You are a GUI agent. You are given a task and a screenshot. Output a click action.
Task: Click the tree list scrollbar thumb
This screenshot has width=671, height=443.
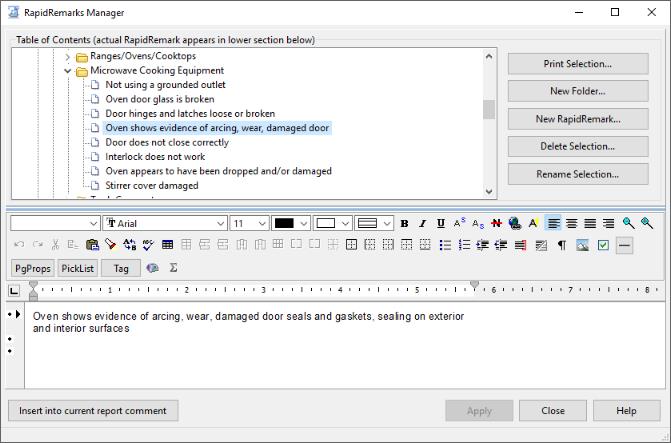[489, 110]
